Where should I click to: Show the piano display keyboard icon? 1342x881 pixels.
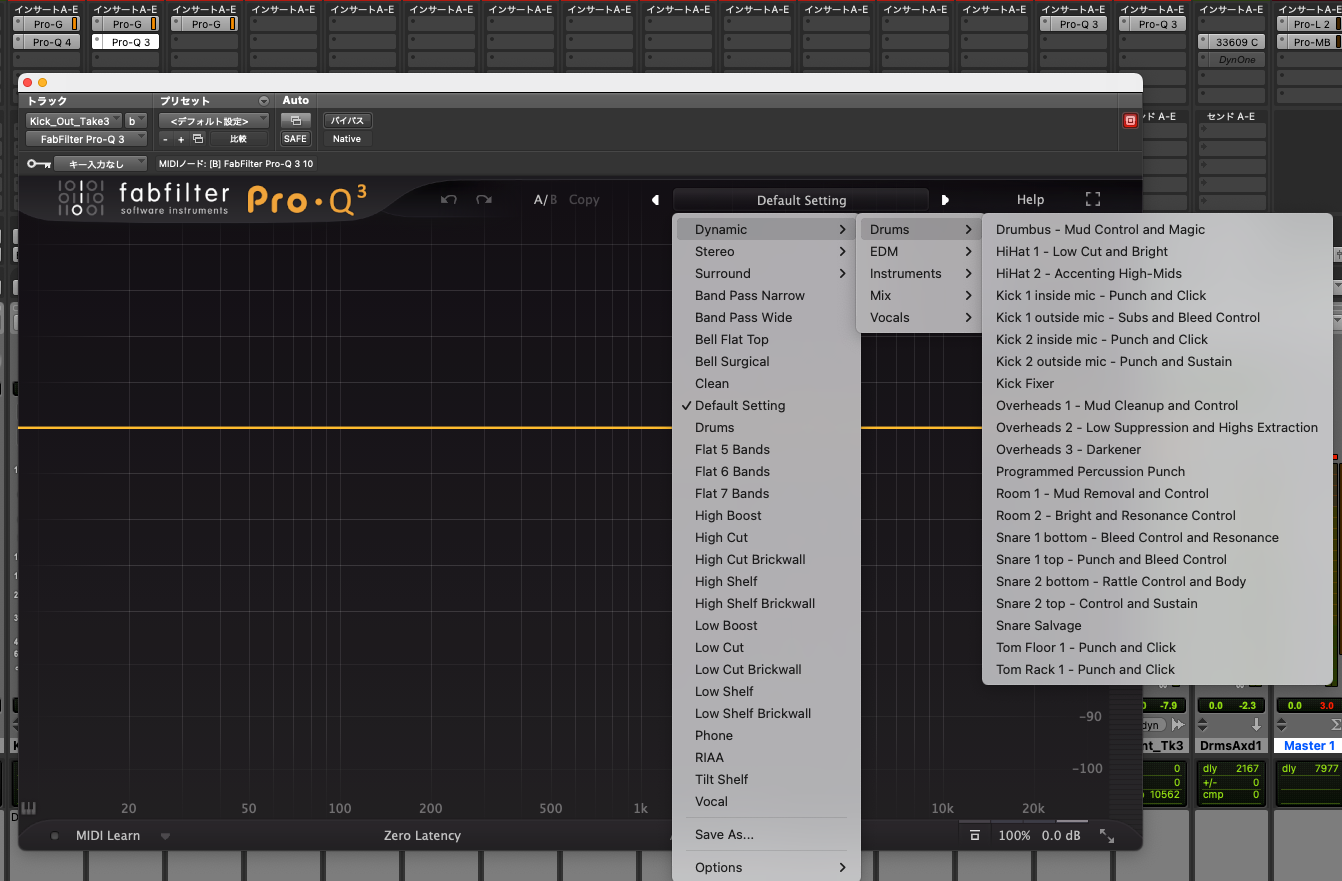[x=28, y=808]
